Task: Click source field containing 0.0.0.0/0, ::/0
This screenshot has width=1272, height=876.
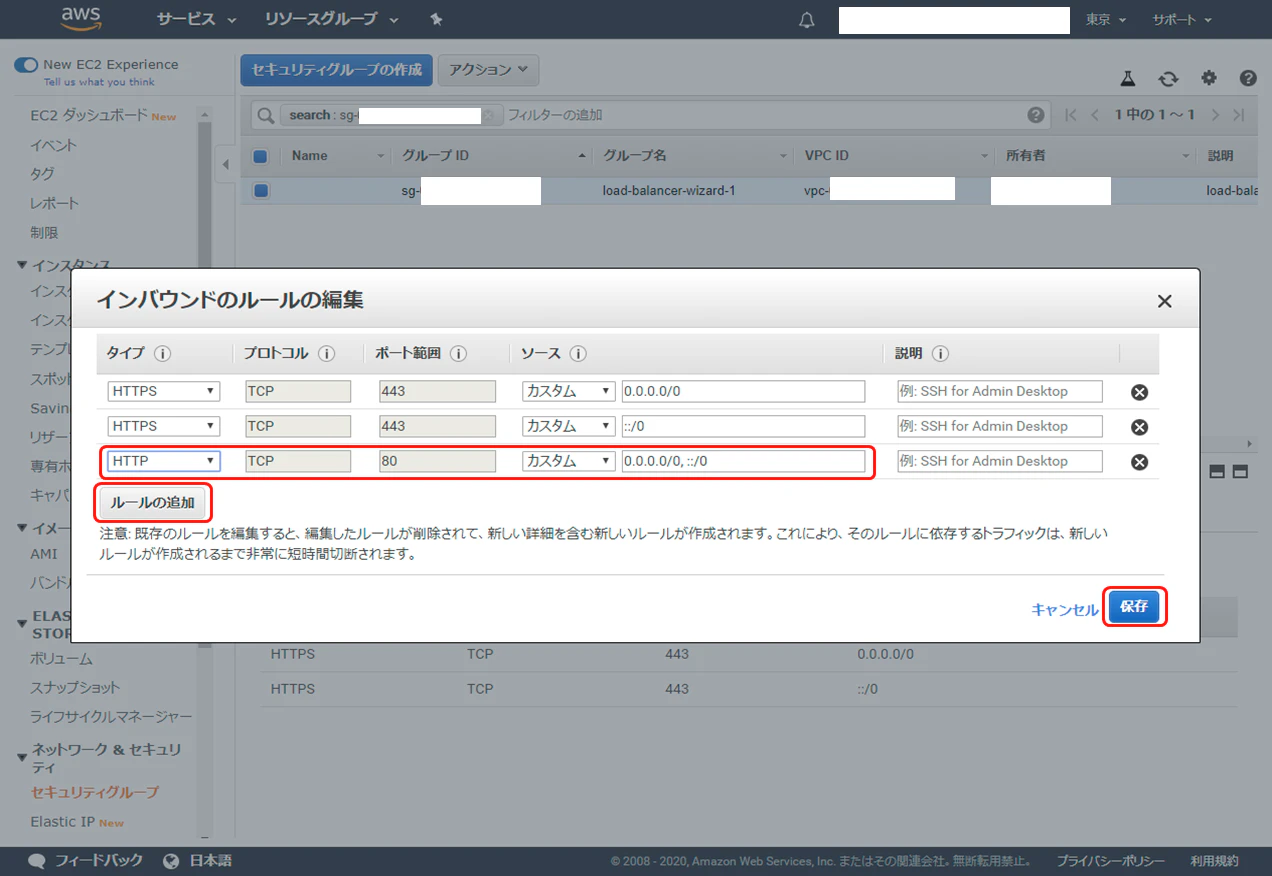Action: coord(743,461)
